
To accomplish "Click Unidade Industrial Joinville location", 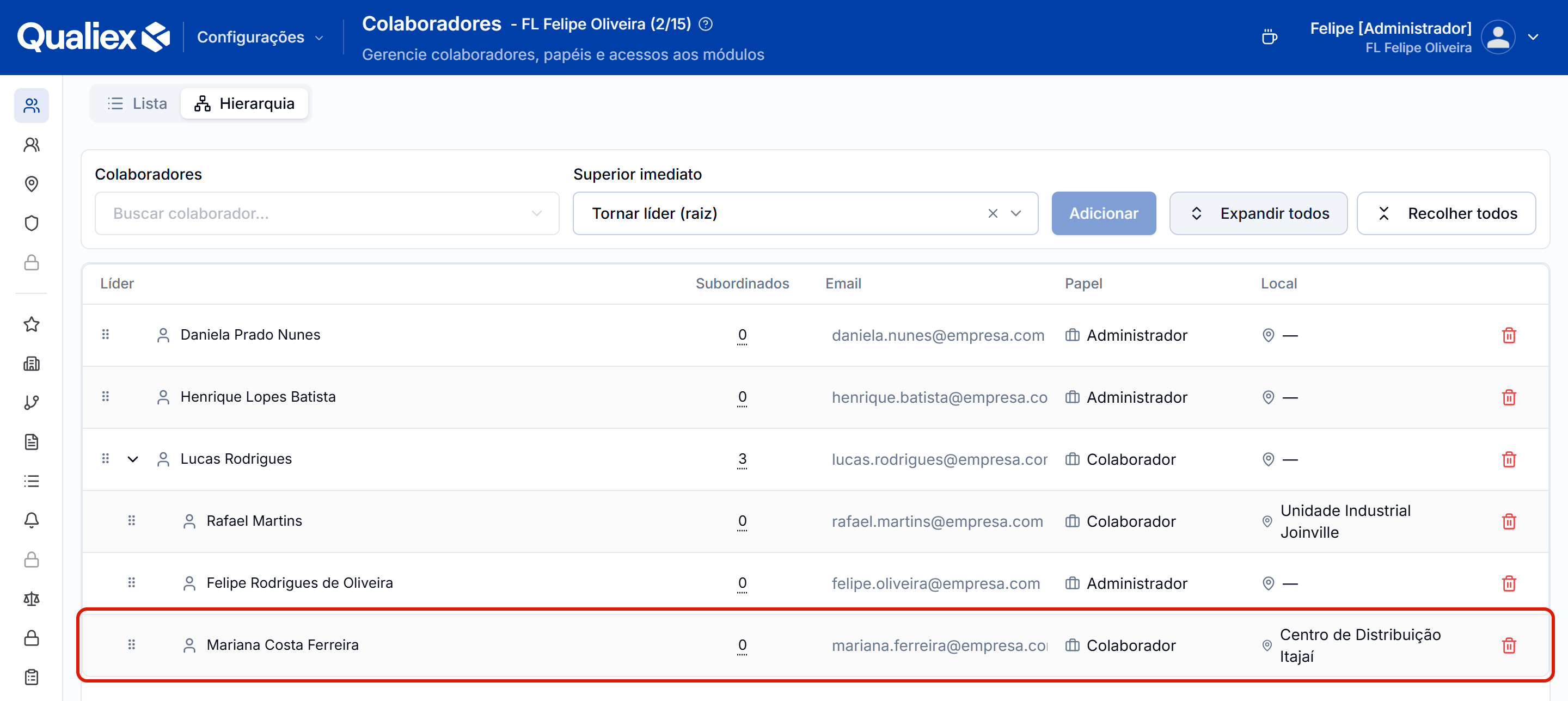I will [1345, 521].
